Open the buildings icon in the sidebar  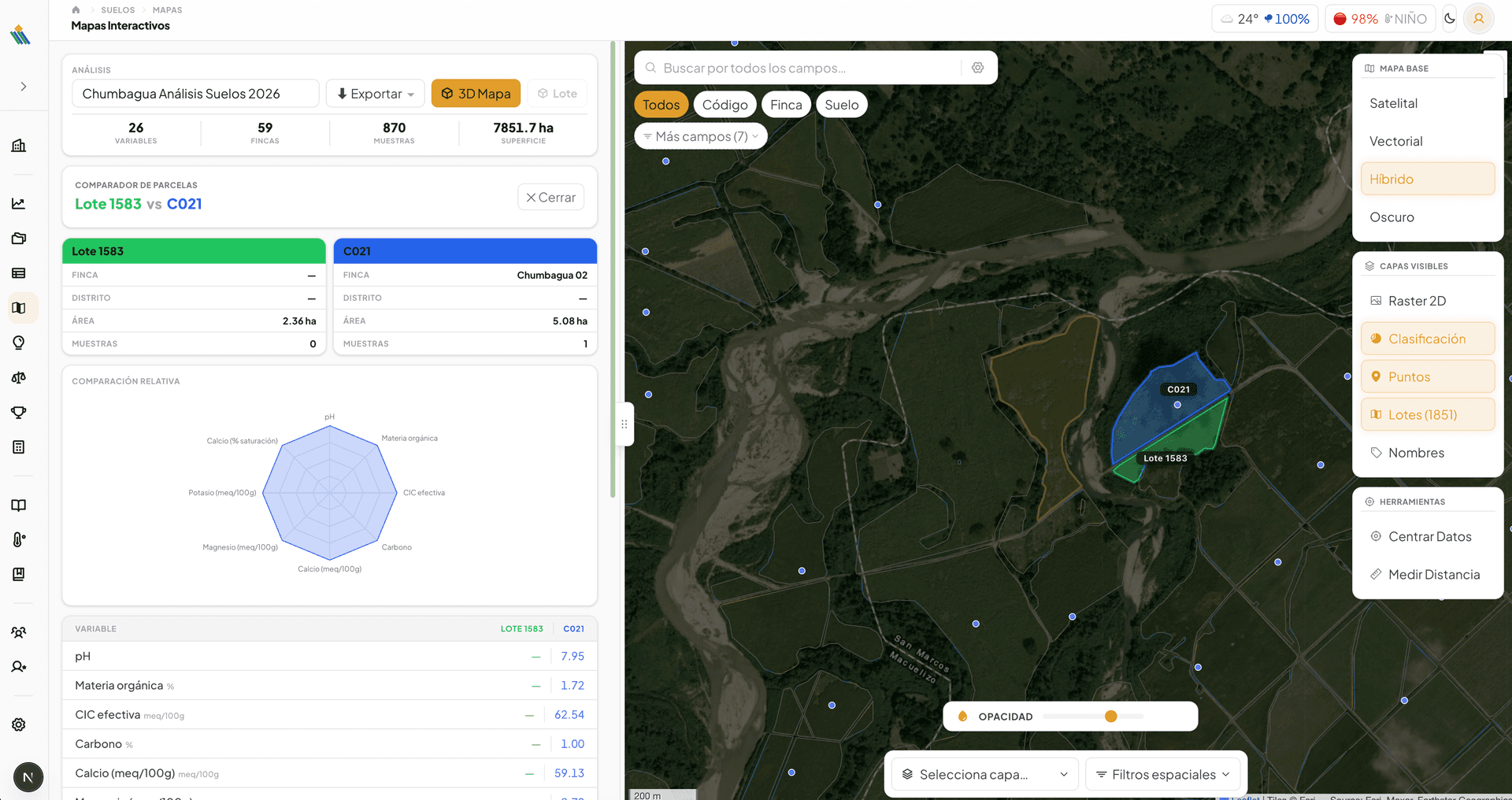click(x=19, y=146)
